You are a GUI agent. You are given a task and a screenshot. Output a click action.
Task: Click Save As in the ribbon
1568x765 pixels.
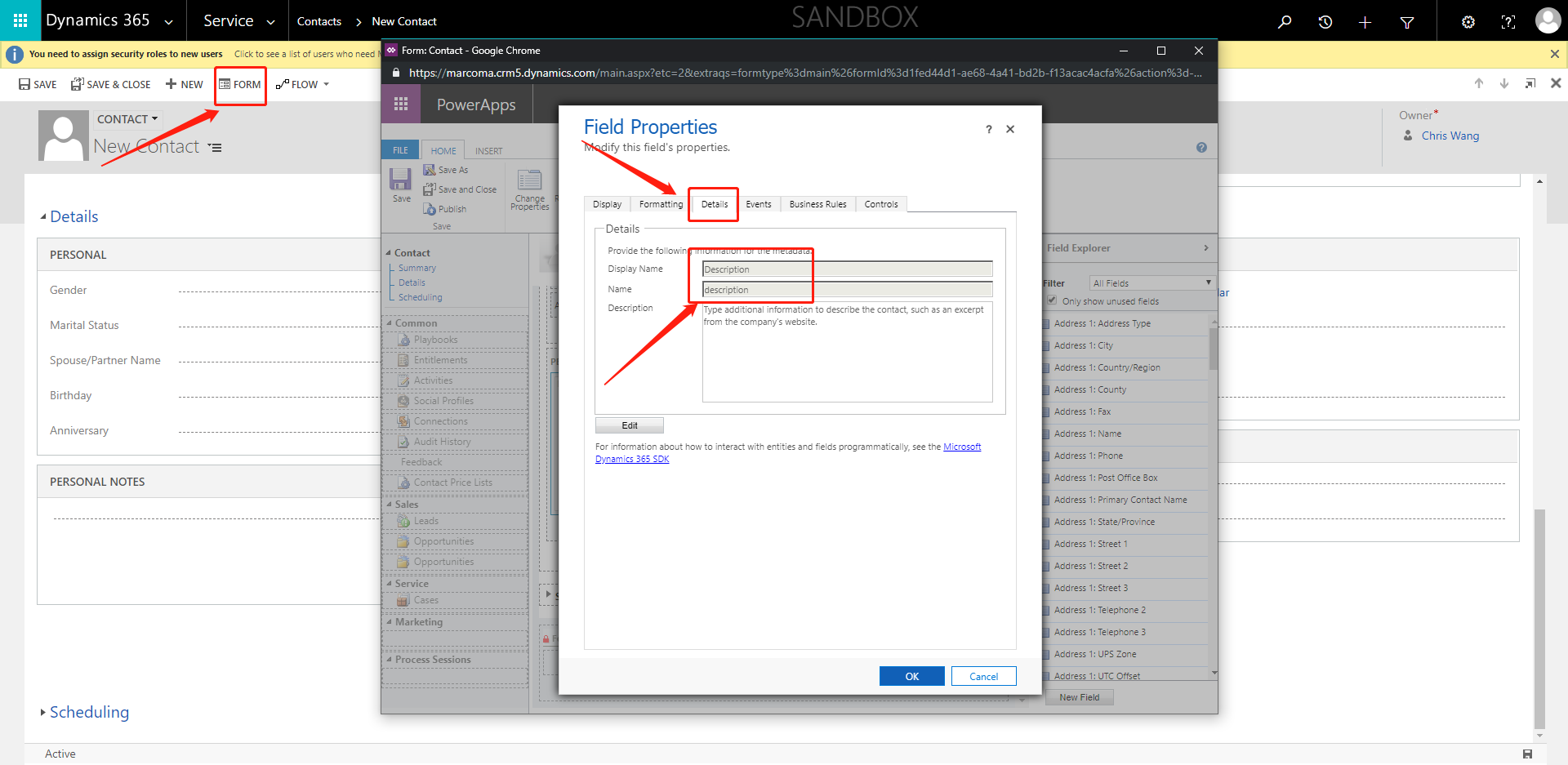click(446, 170)
